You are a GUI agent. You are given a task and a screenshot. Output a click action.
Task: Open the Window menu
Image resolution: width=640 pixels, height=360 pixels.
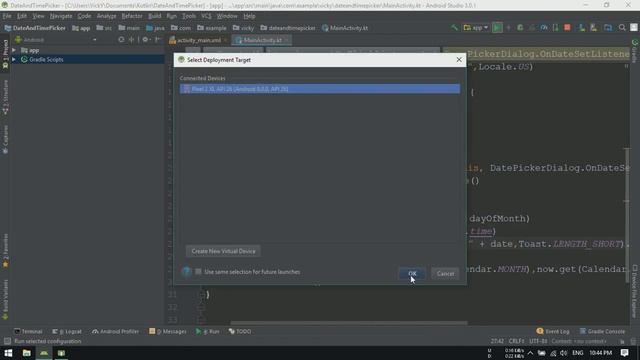coord(227,16)
